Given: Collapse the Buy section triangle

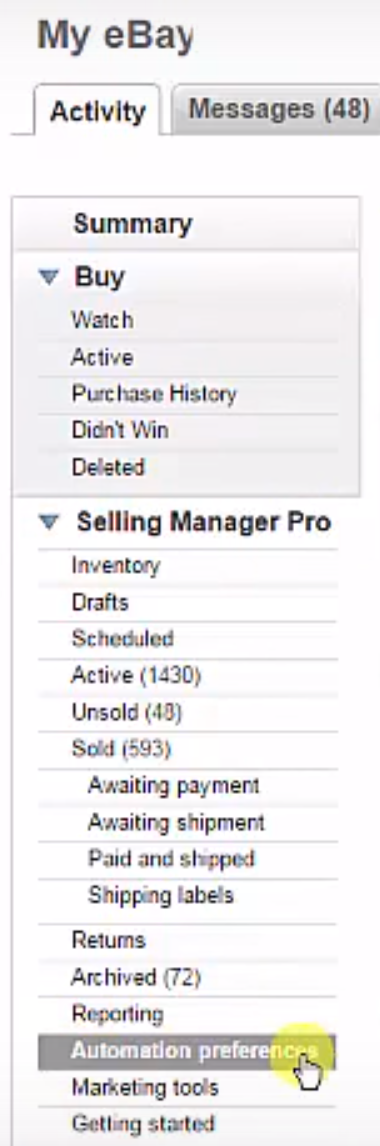Looking at the screenshot, I should click(49, 277).
